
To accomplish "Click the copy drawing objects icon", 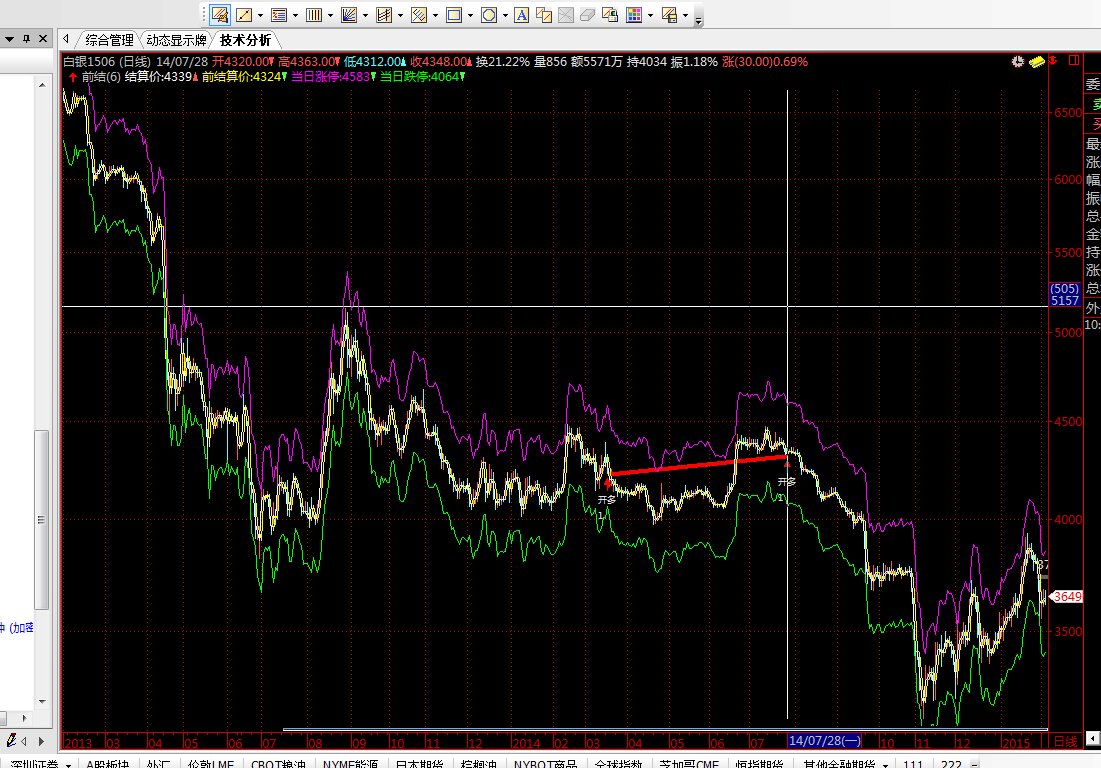I will point(544,15).
